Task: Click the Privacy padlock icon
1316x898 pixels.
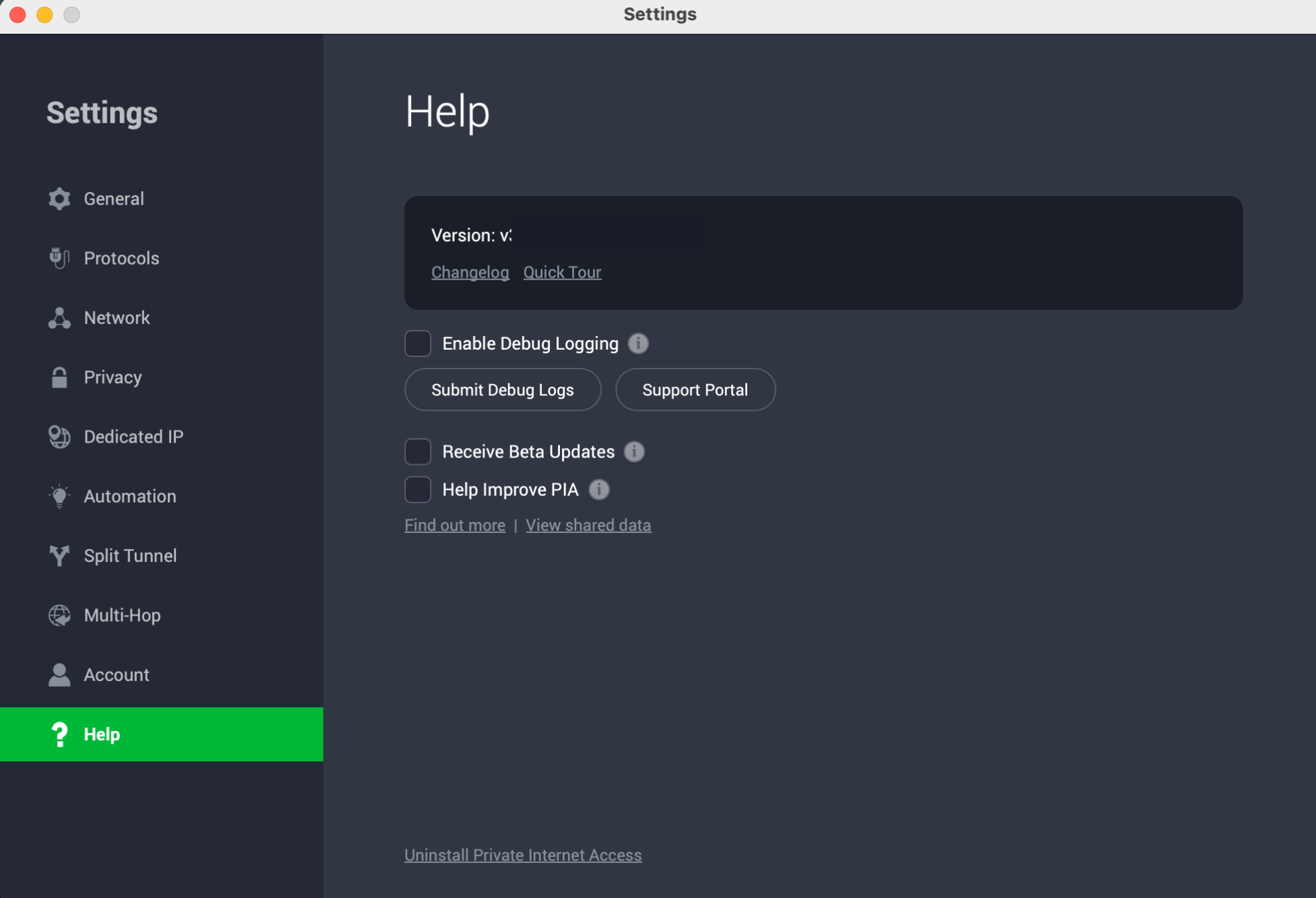Action: (59, 377)
